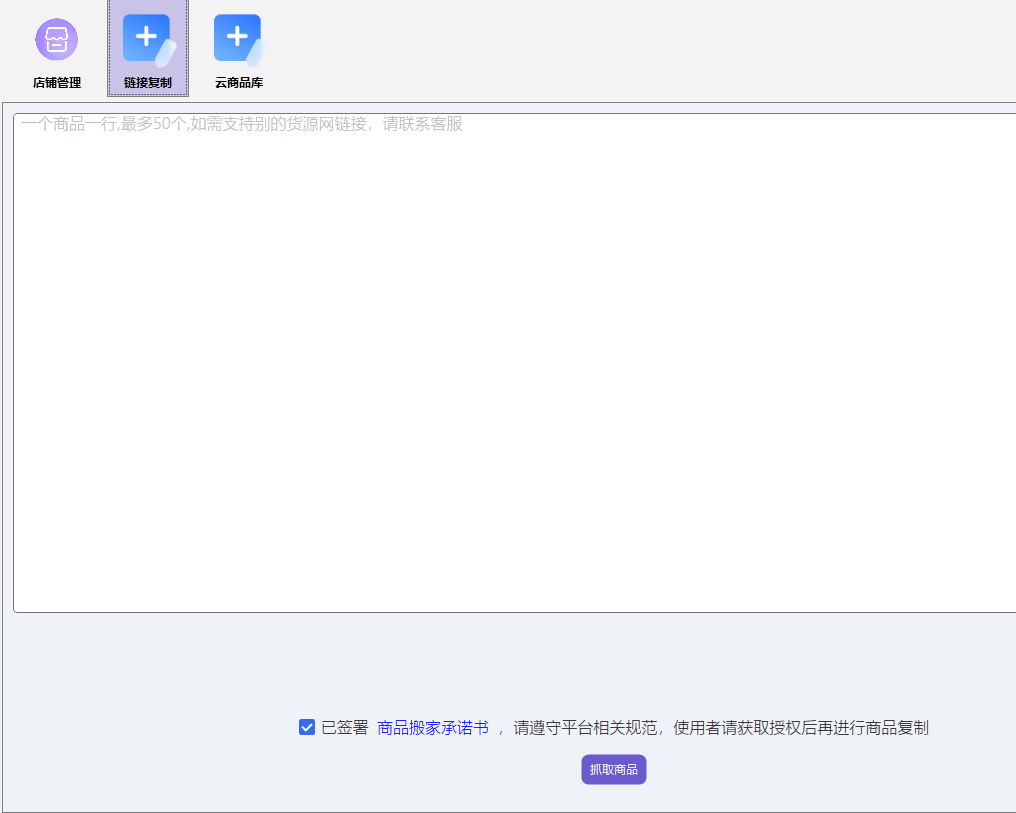
Task: Open the 店铺管理 store icon
Action: pyautogui.click(x=56, y=40)
